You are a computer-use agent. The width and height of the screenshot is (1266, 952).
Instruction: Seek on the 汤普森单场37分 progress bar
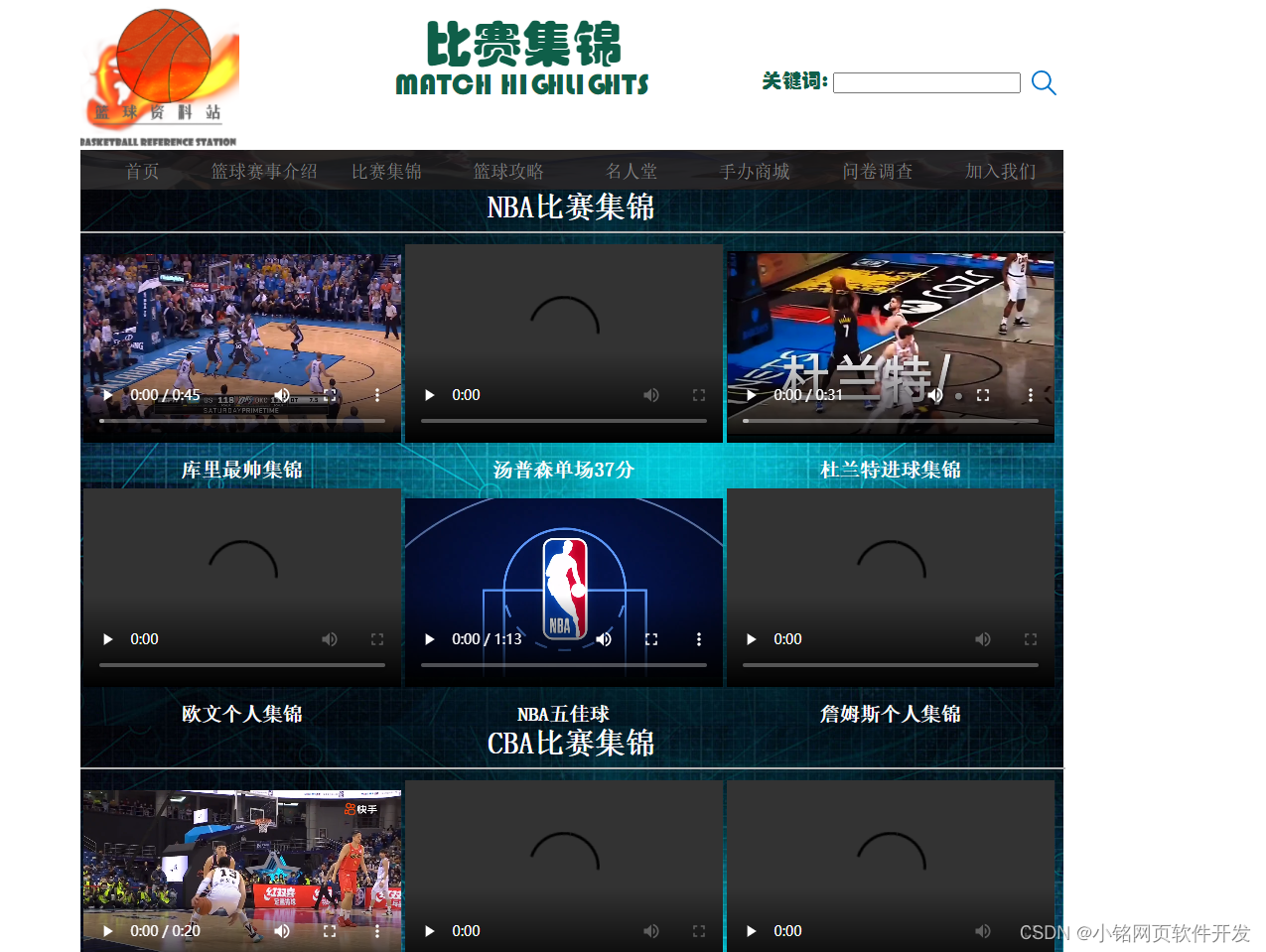tap(564, 421)
